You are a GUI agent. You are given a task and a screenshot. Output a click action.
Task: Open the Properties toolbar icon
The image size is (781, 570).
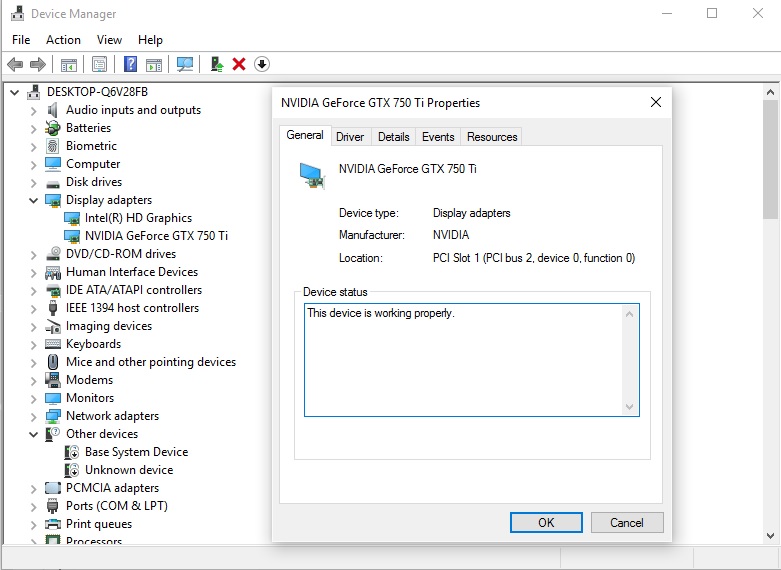coord(100,64)
